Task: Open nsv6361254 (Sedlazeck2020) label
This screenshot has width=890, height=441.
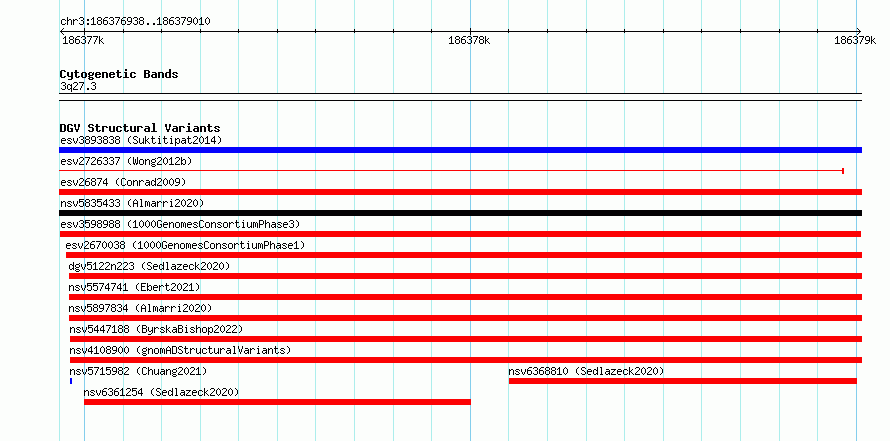Action: (x=161, y=392)
